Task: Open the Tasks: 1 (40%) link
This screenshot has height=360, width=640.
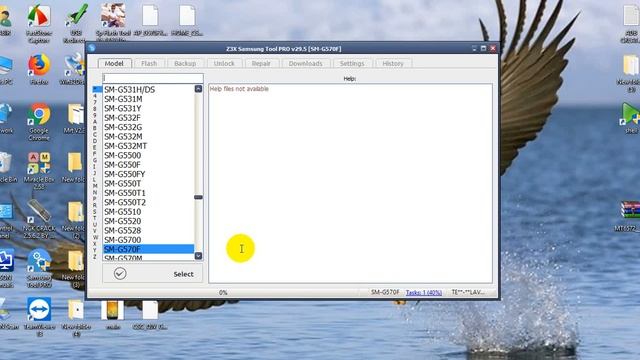Action: [424, 292]
